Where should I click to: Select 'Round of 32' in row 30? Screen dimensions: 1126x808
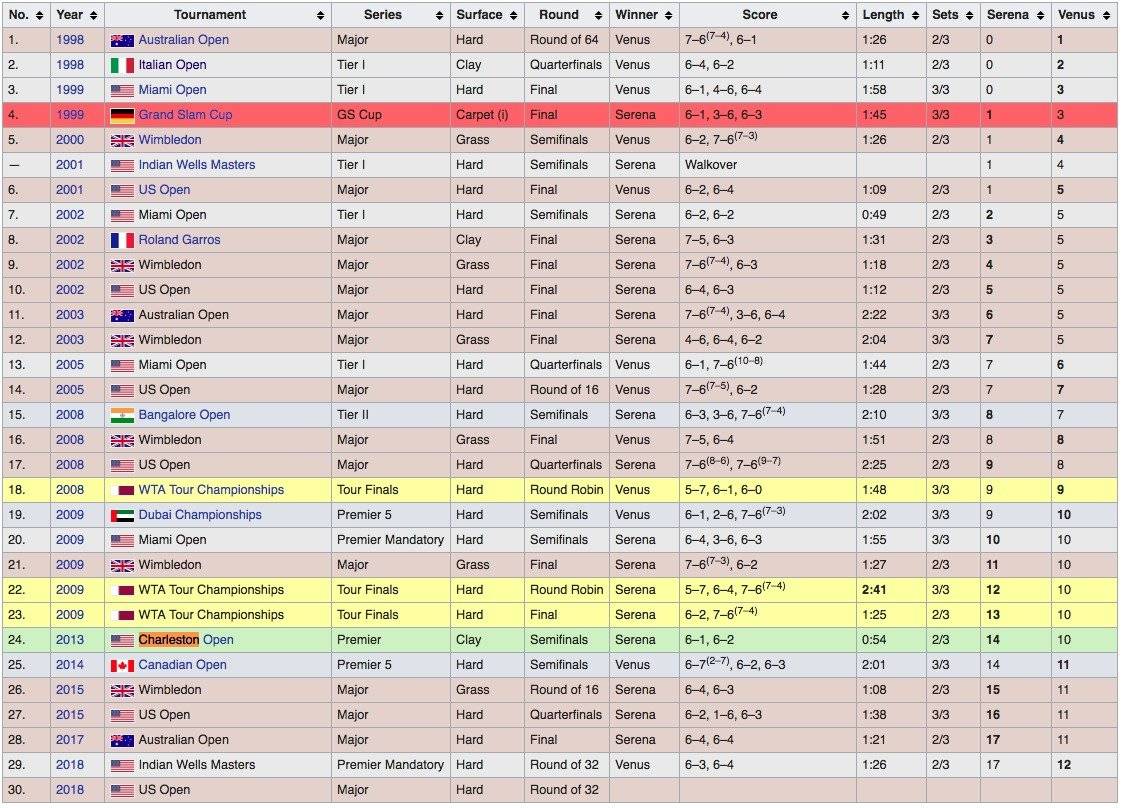(x=564, y=790)
